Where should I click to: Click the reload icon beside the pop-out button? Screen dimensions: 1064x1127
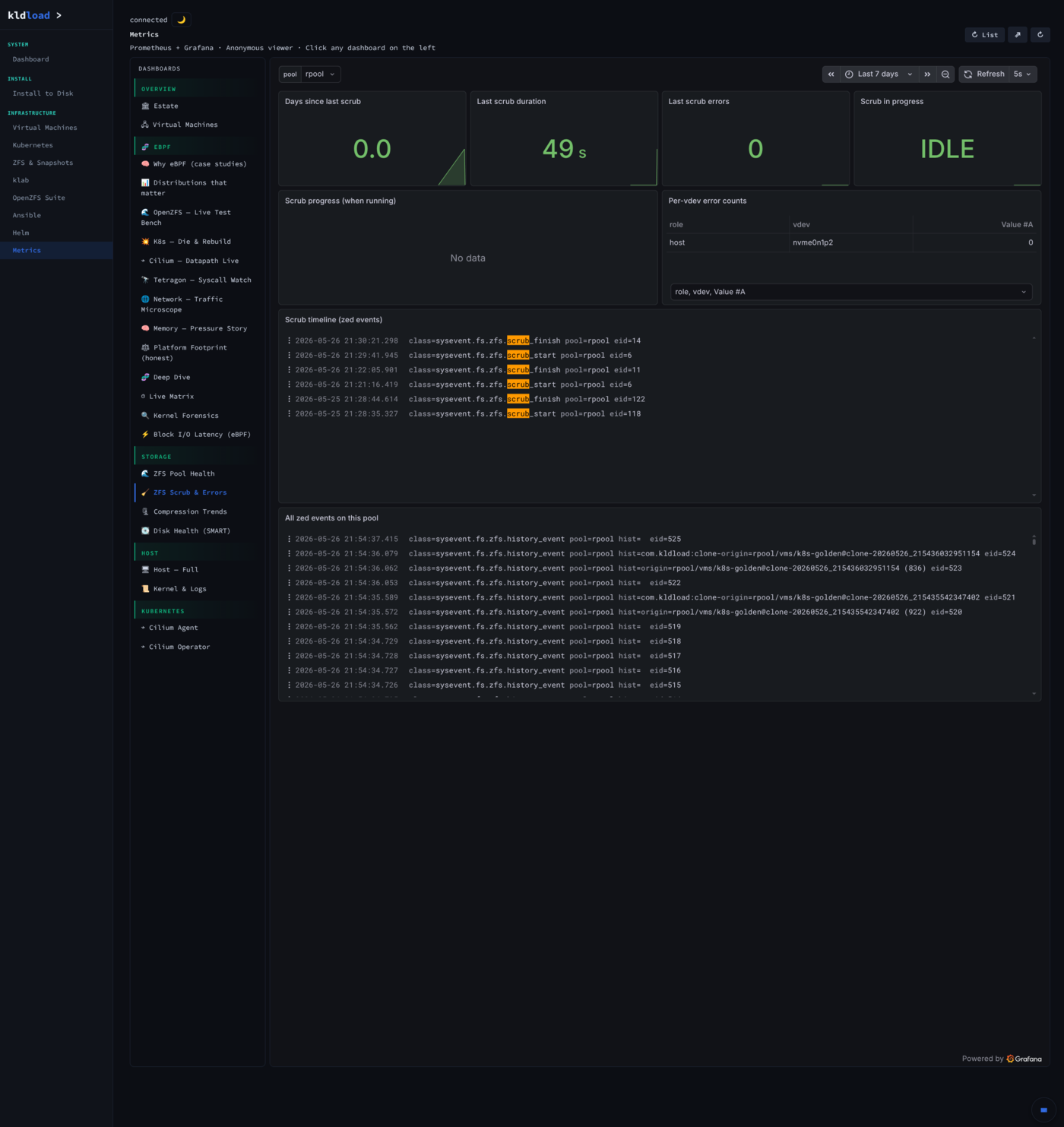pyautogui.click(x=1040, y=34)
